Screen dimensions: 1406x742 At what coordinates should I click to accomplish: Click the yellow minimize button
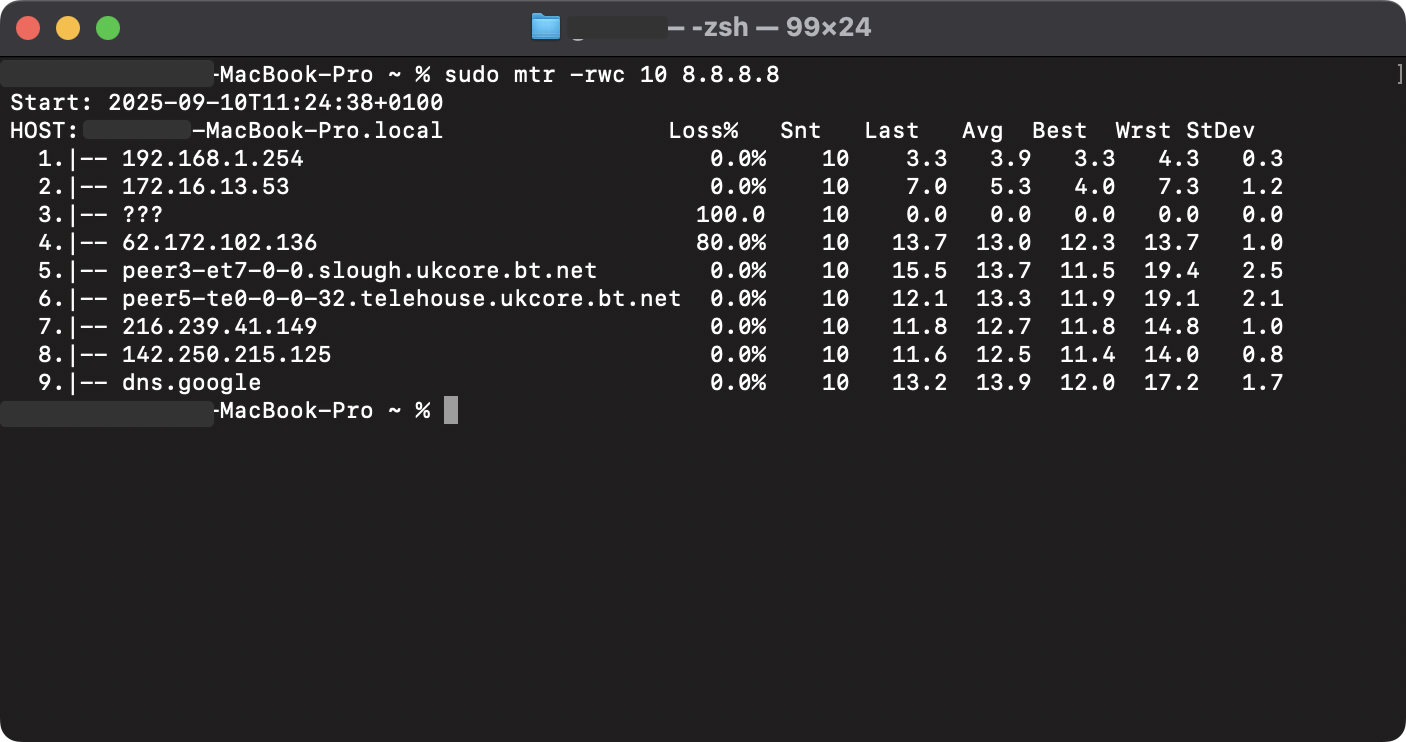pos(67,27)
